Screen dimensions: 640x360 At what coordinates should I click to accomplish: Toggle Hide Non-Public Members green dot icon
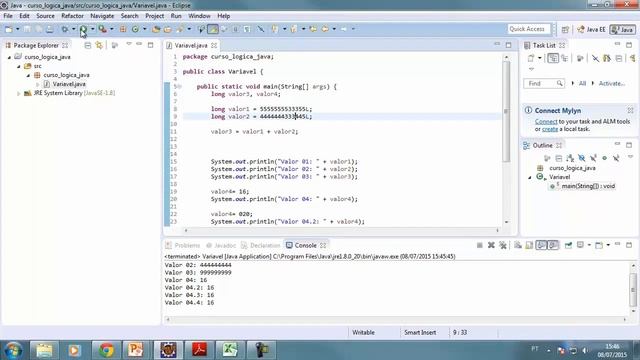click(x=604, y=158)
